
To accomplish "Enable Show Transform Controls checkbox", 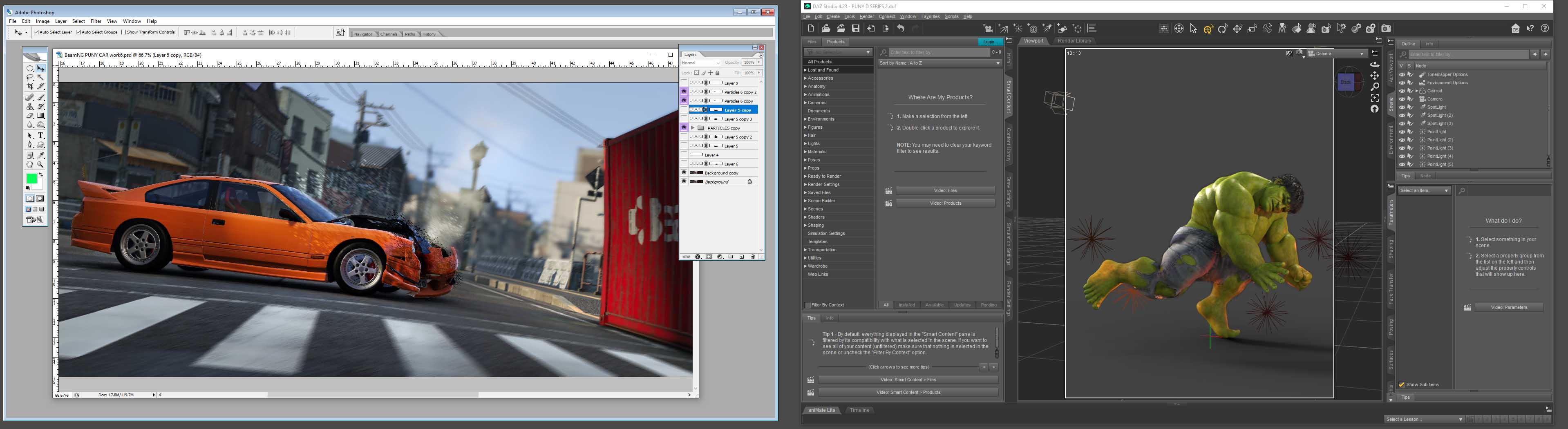I will pyautogui.click(x=123, y=32).
